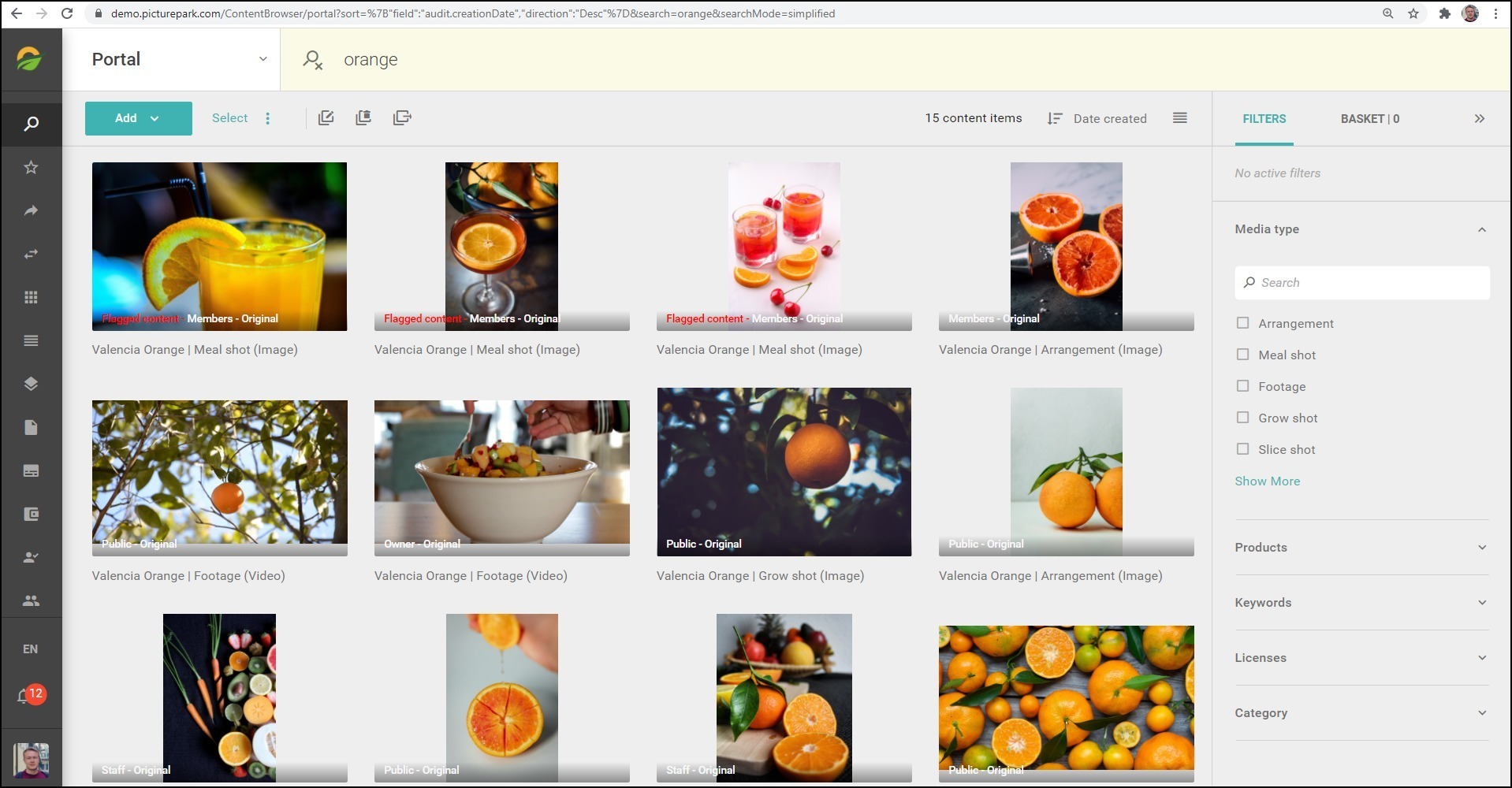Collapse the filter panel with double chevron
The image size is (1512, 788).
click(x=1479, y=119)
